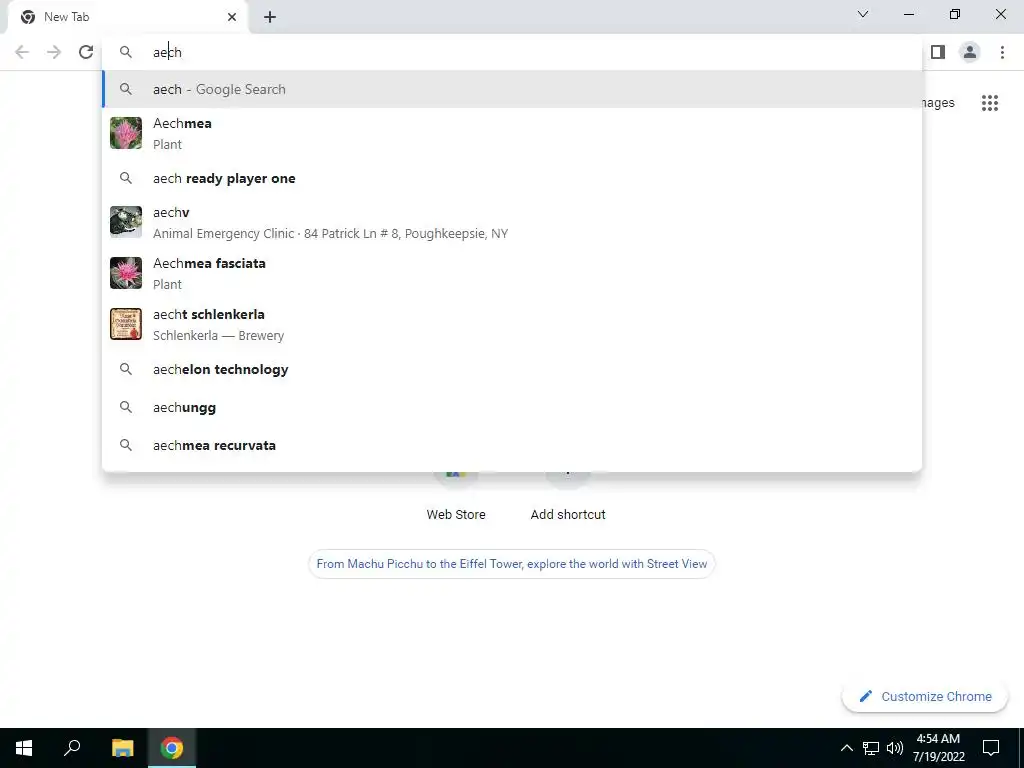Open the network tray icon
1024x768 pixels.
click(x=871, y=748)
